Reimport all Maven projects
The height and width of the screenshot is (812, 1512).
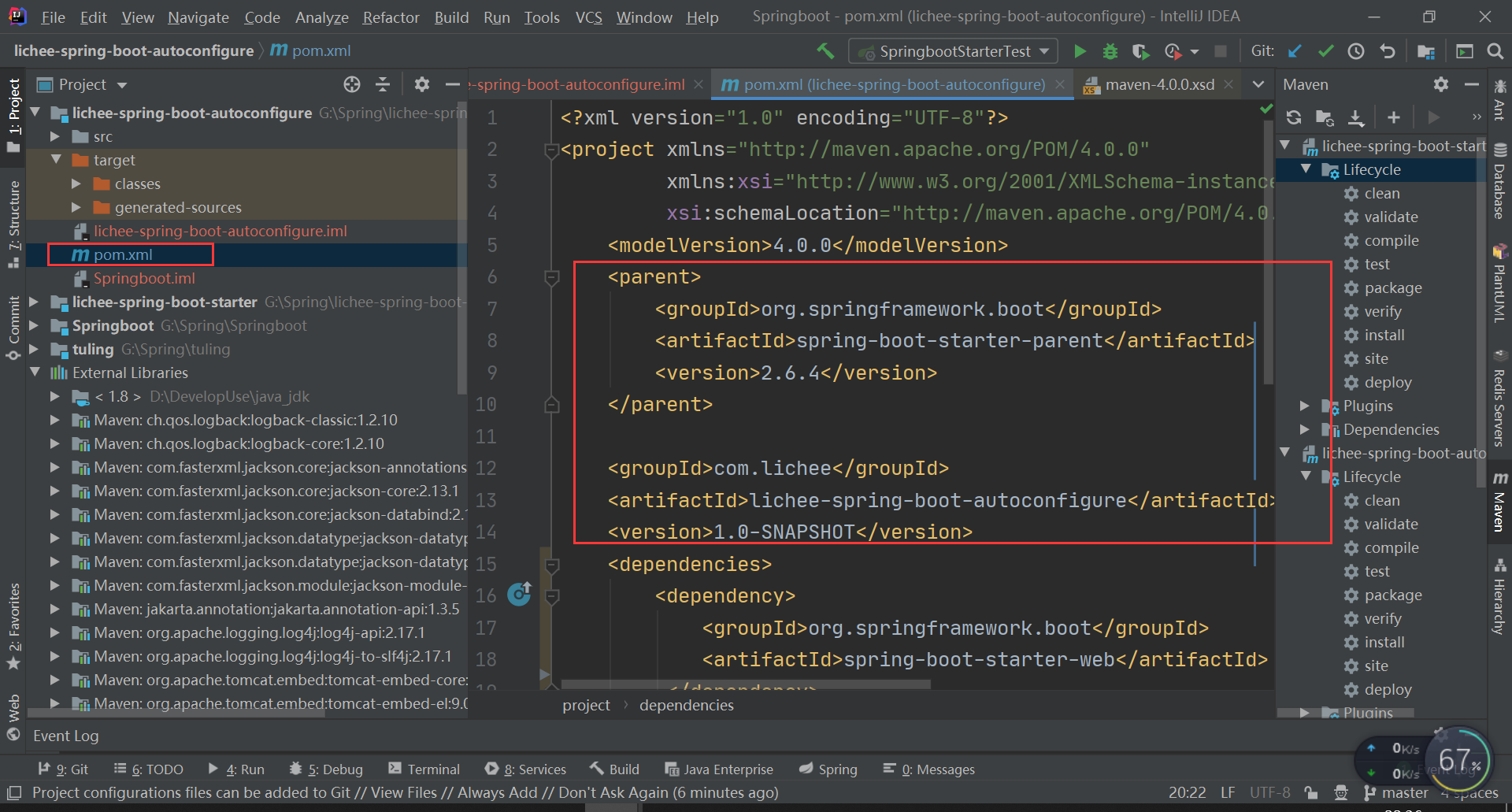[x=1294, y=117]
